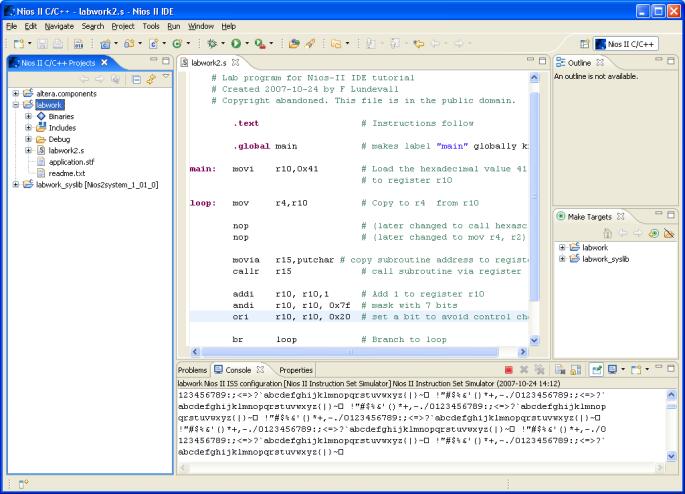Click the green Run button in toolbar

coord(237,44)
